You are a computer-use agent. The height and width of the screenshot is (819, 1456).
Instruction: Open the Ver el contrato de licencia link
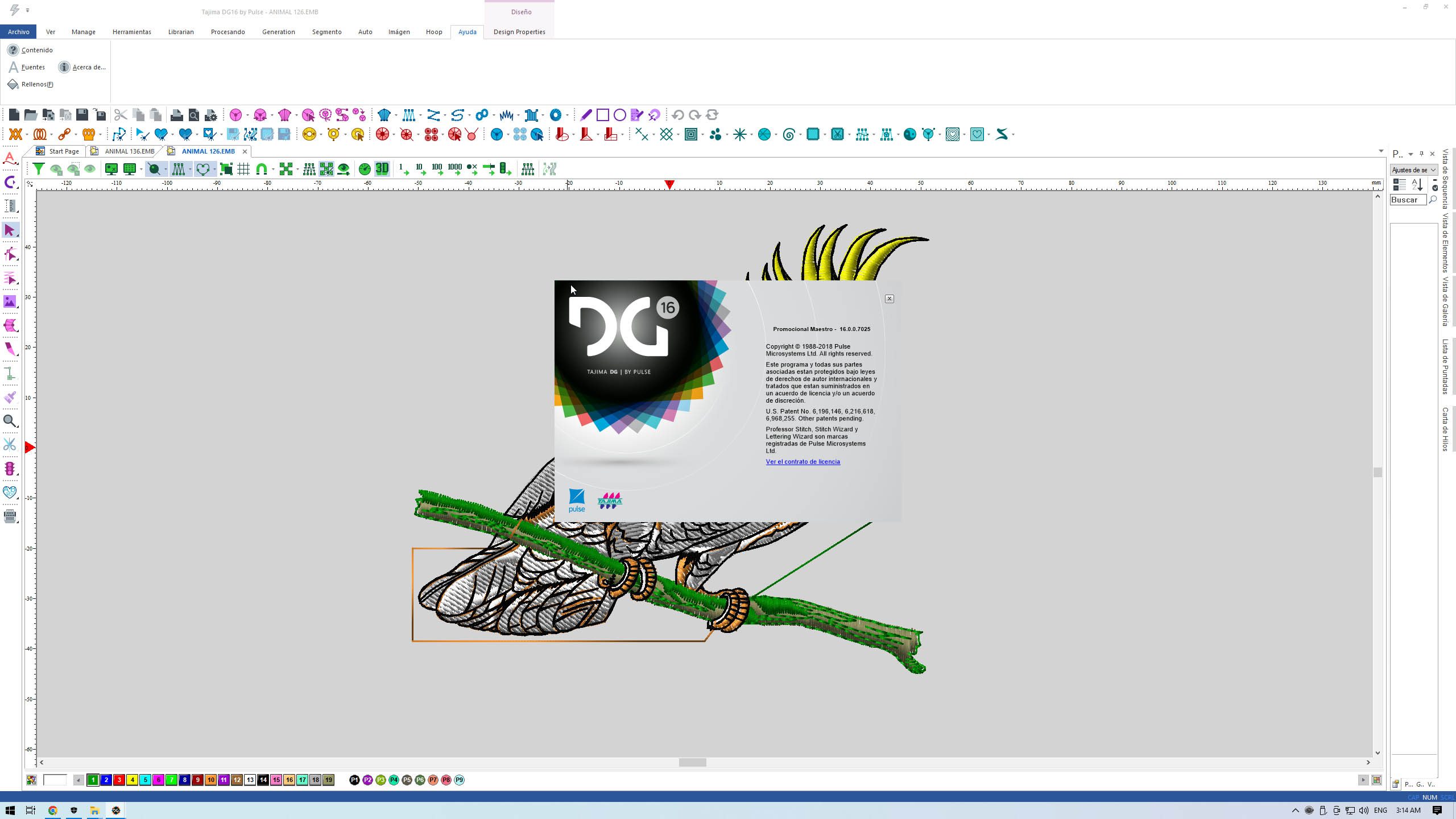[x=803, y=462]
